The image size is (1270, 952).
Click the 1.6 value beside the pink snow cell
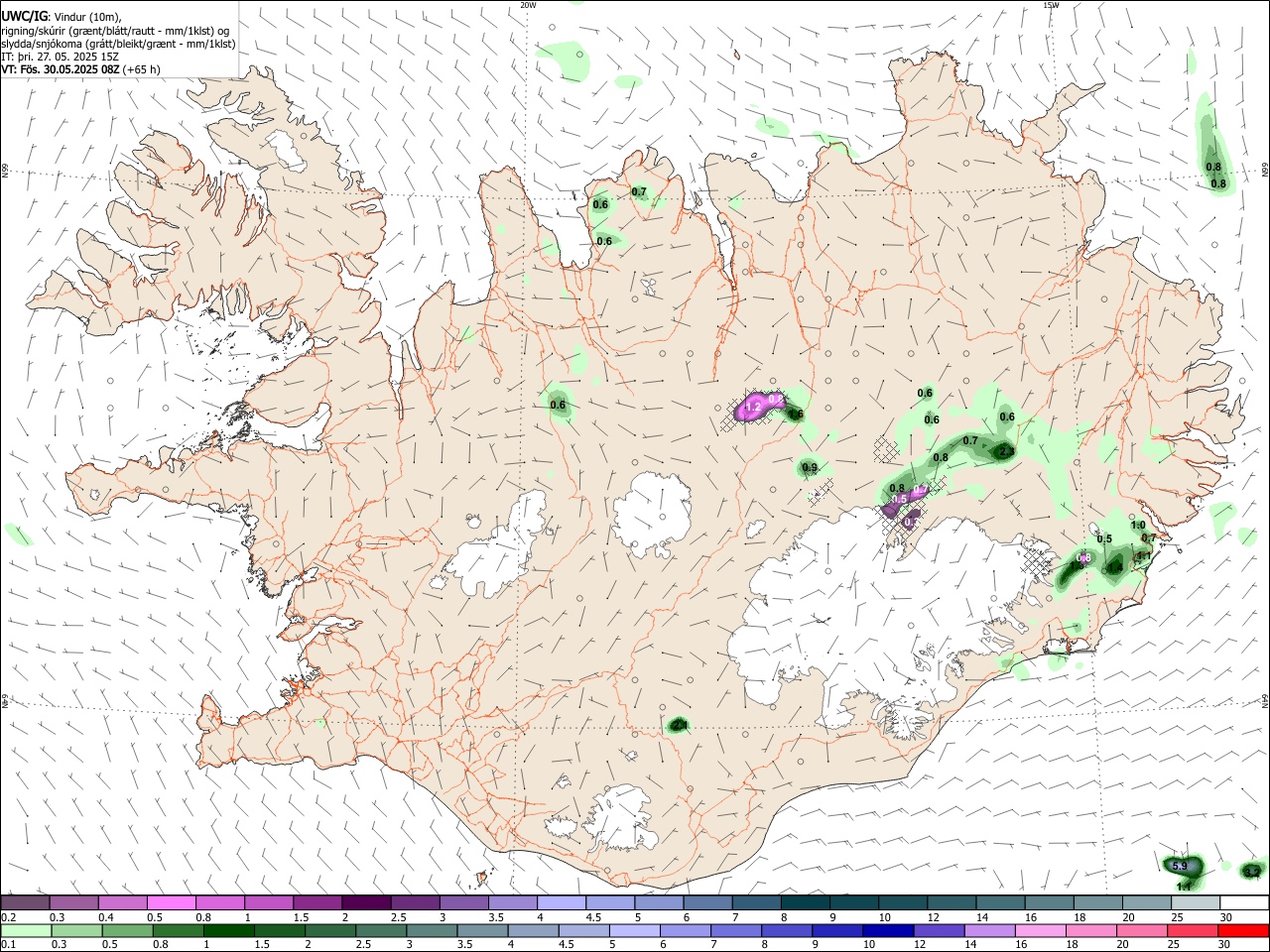click(x=795, y=415)
